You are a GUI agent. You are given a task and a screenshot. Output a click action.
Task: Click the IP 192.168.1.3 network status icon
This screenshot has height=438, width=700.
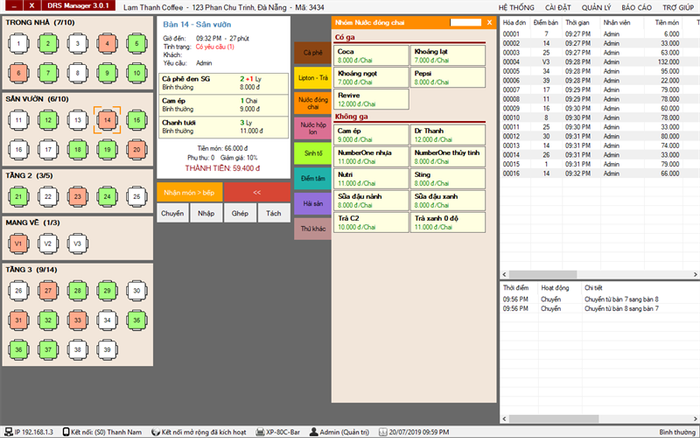click(8, 431)
